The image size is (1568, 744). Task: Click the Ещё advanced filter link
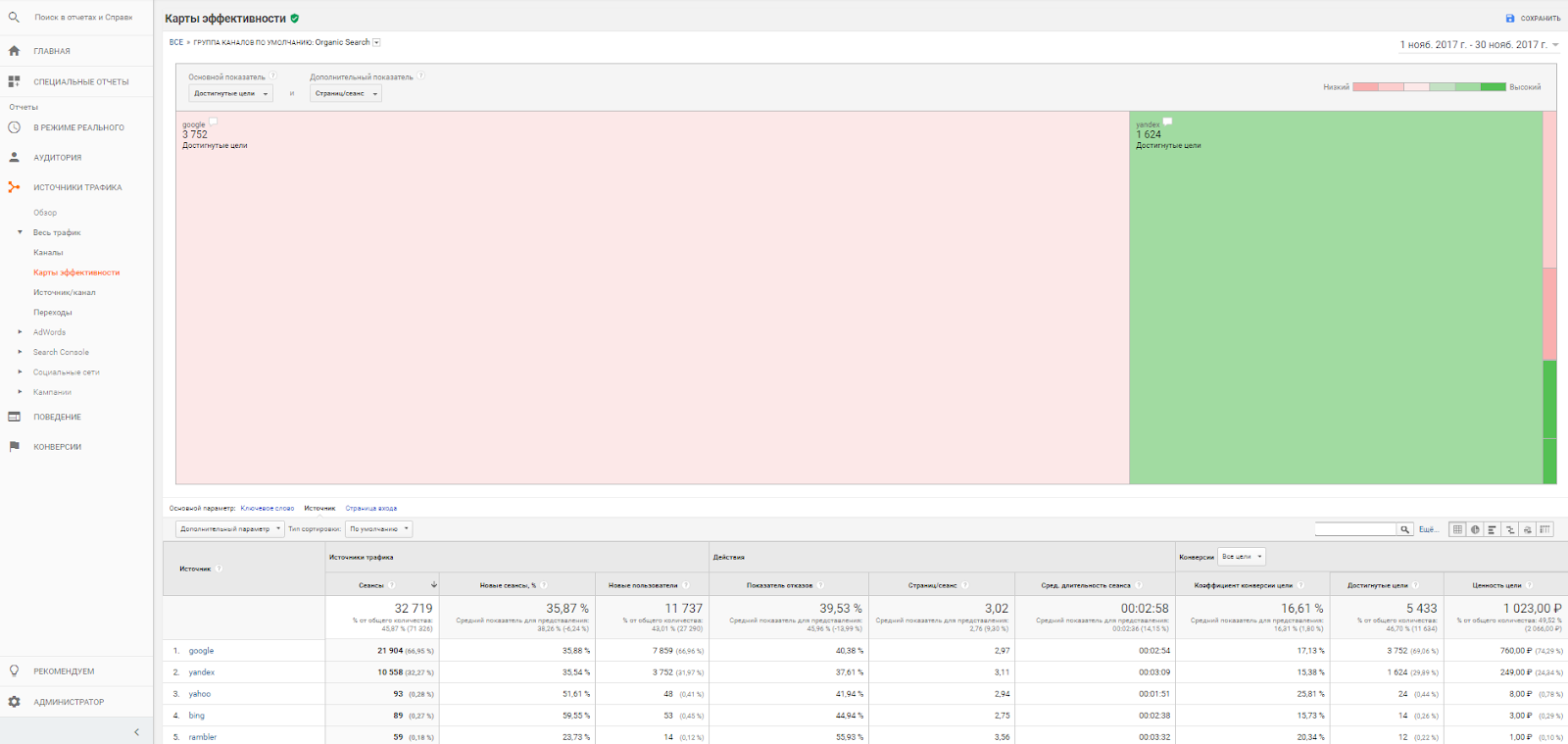pyautogui.click(x=1428, y=529)
